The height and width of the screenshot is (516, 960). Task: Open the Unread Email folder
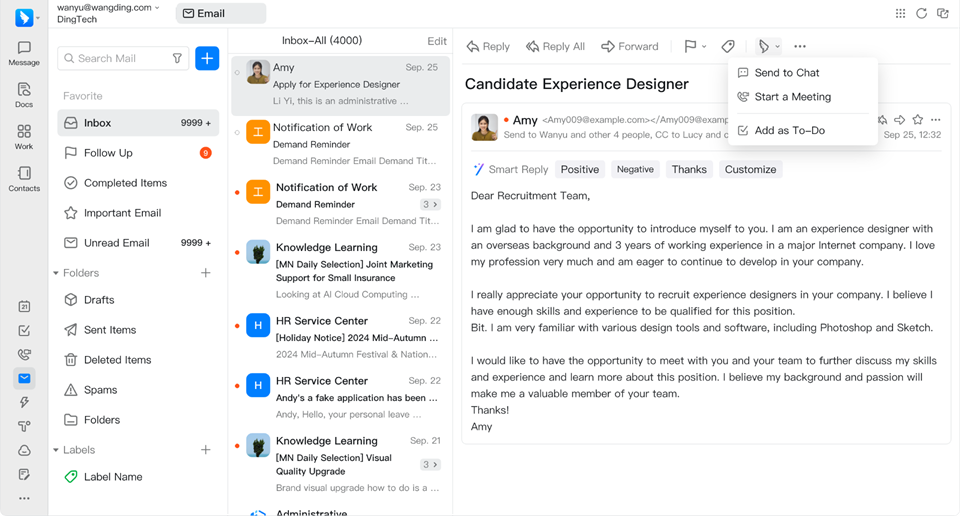[x=138, y=243]
